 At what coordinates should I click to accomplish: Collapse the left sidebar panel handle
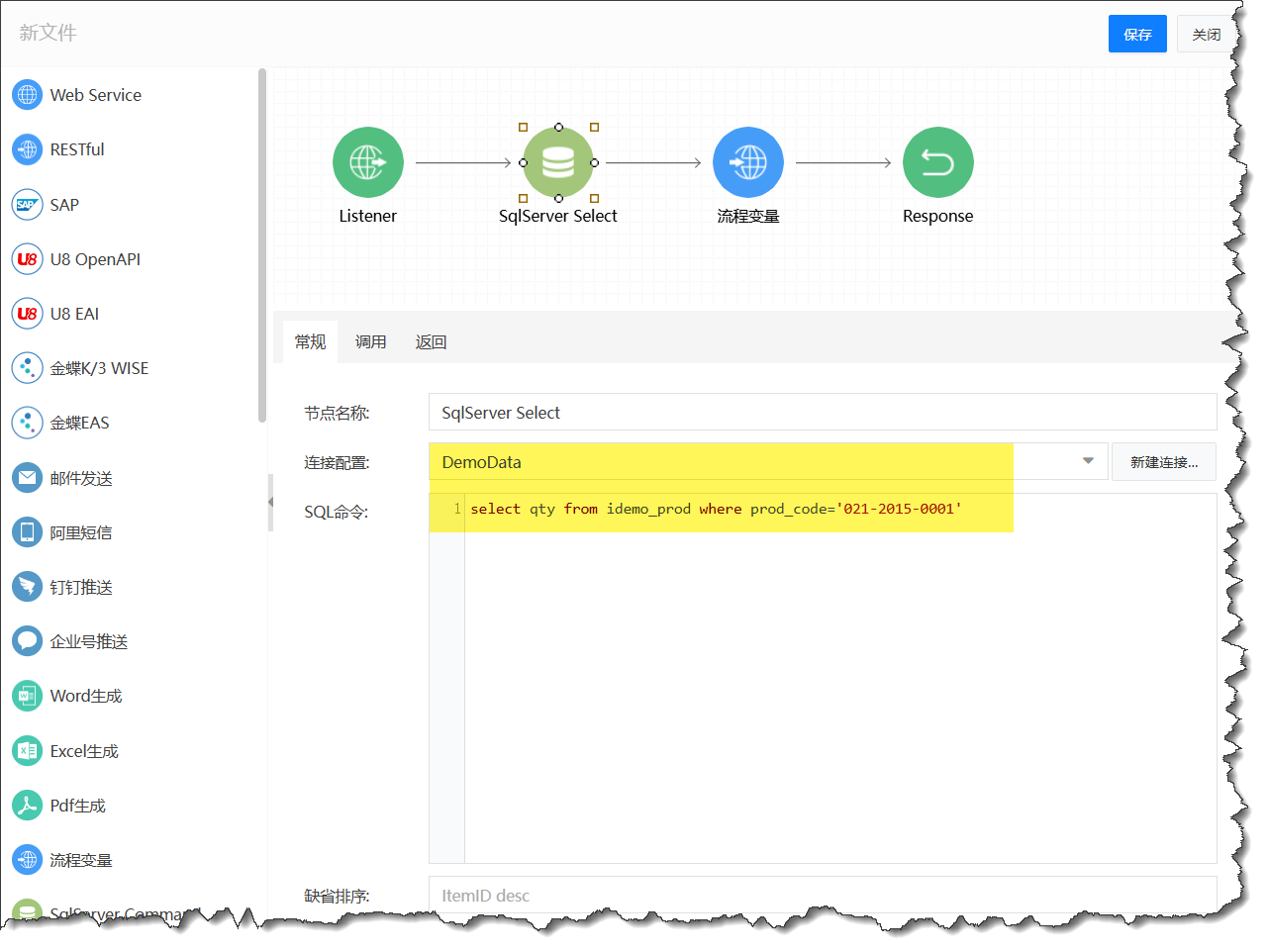[270, 502]
